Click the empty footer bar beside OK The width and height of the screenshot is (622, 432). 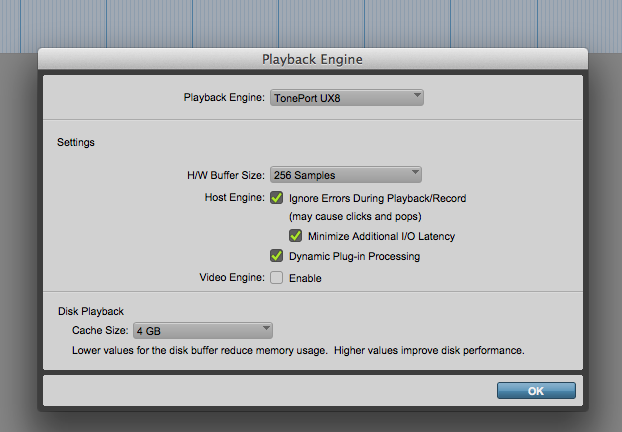pyautogui.click(x=270, y=390)
